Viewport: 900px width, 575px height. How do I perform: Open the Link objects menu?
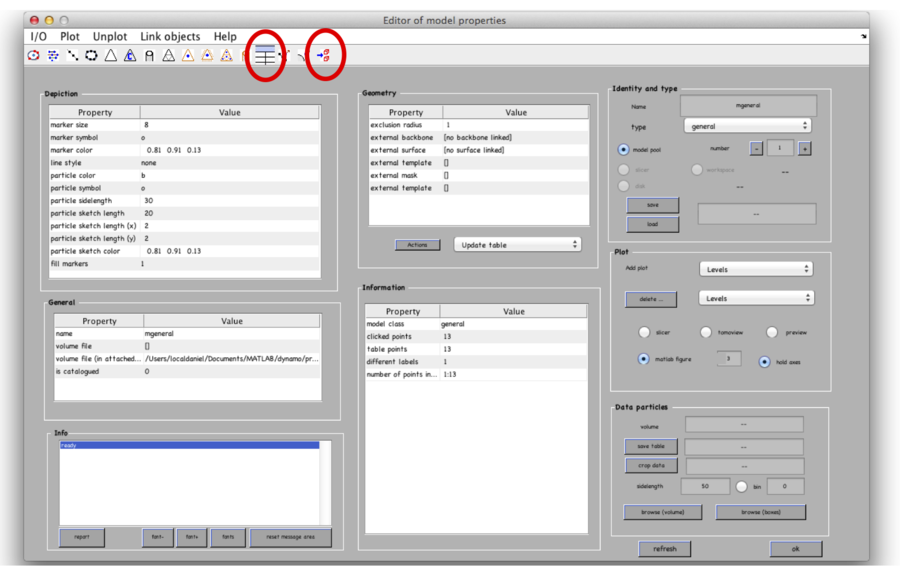tap(170, 36)
